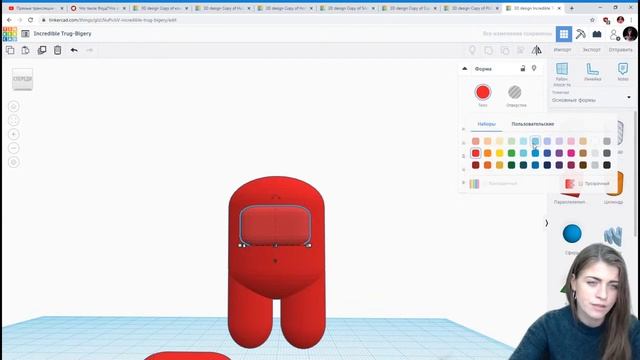The height and width of the screenshot is (360, 640).
Task: Toggle the Transparent checkbox
Action: pos(580,184)
